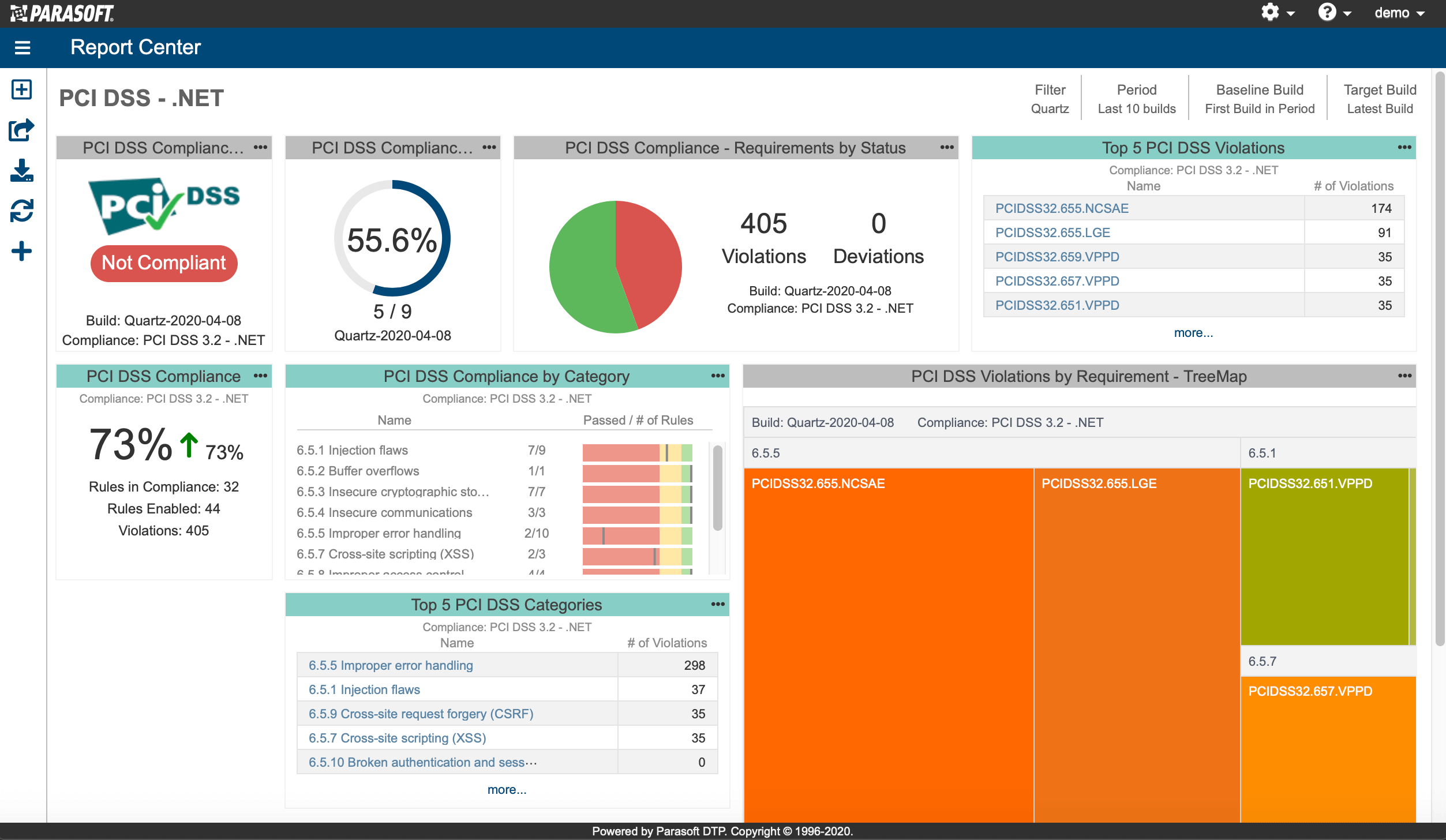Click the Download report icon
Image resolution: width=1446 pixels, height=840 pixels.
(22, 170)
